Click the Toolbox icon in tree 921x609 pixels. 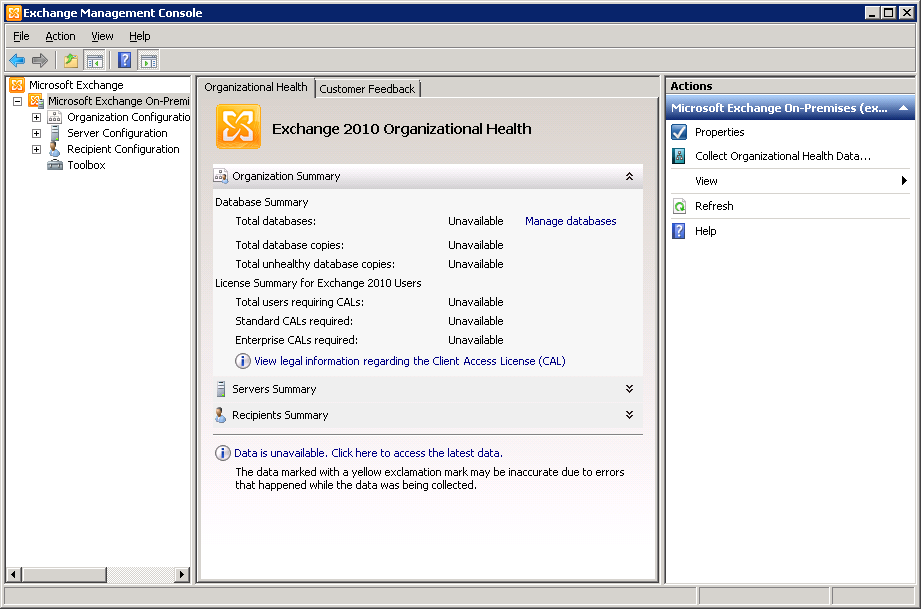55,165
